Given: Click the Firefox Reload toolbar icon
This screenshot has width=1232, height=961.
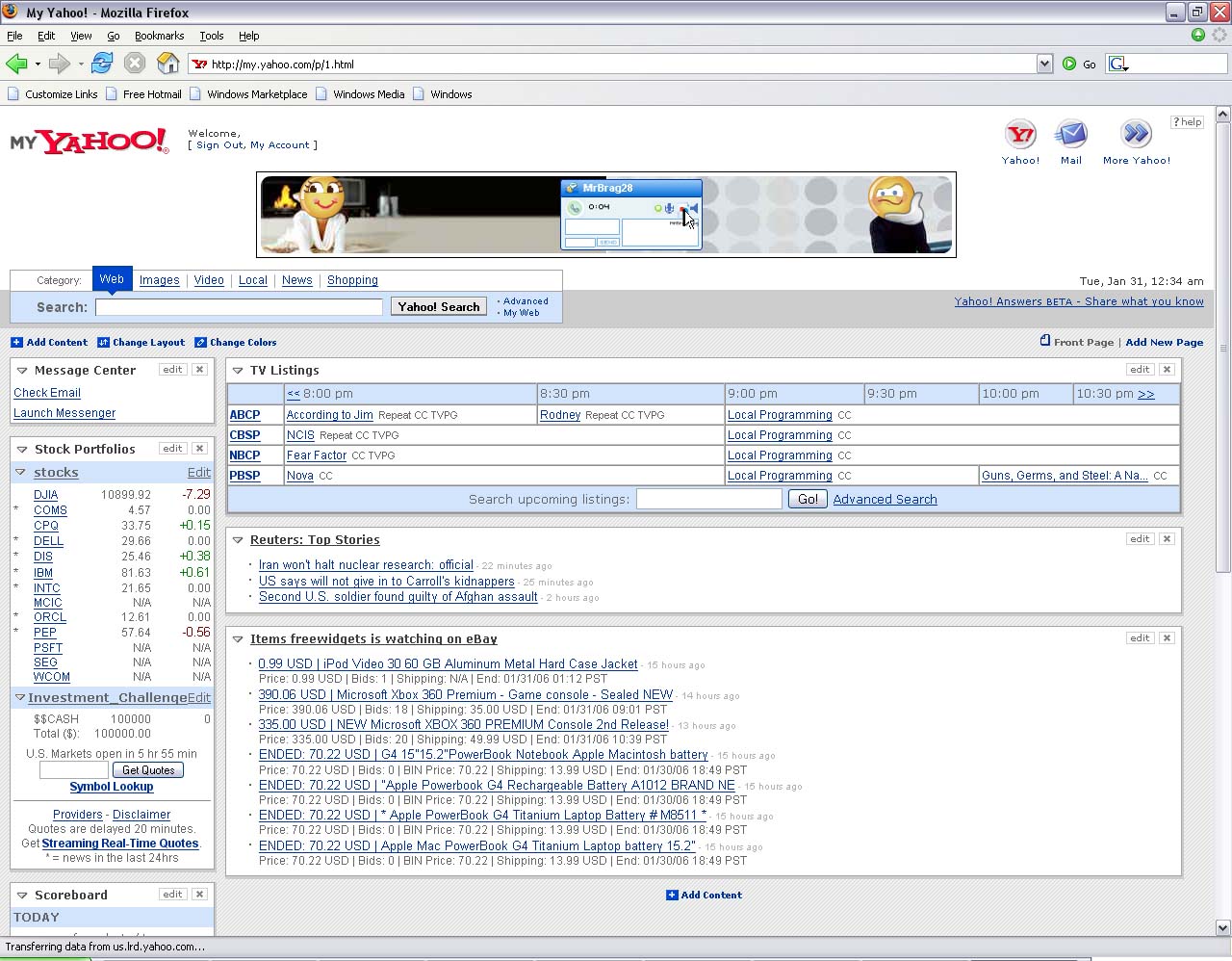Looking at the screenshot, I should point(102,64).
